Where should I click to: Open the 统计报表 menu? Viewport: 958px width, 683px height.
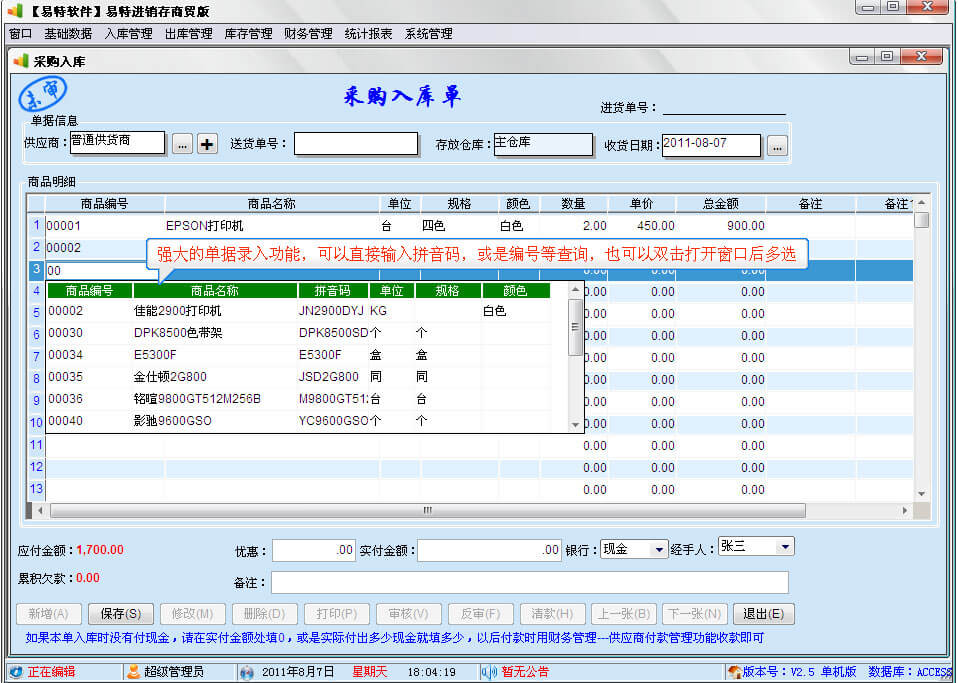(x=368, y=34)
